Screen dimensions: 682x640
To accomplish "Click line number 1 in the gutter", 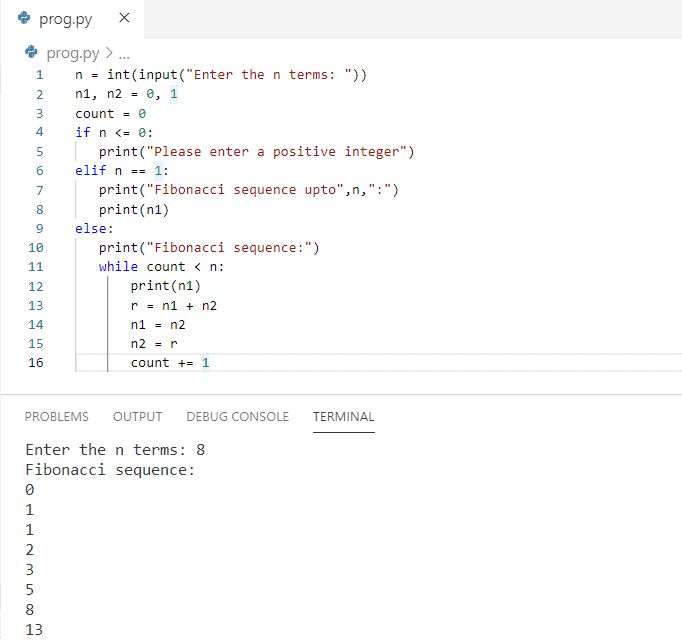I will 40,75.
